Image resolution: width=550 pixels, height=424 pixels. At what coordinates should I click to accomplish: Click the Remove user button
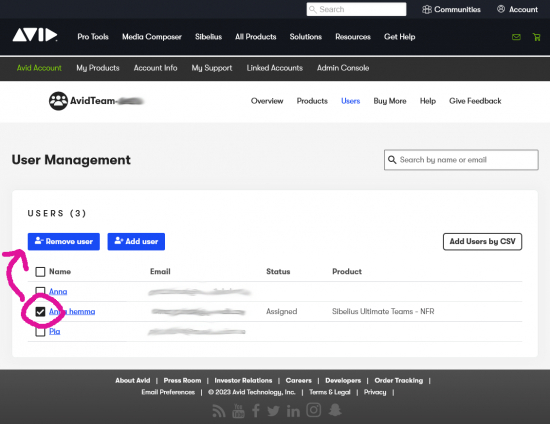pyautogui.click(x=64, y=242)
